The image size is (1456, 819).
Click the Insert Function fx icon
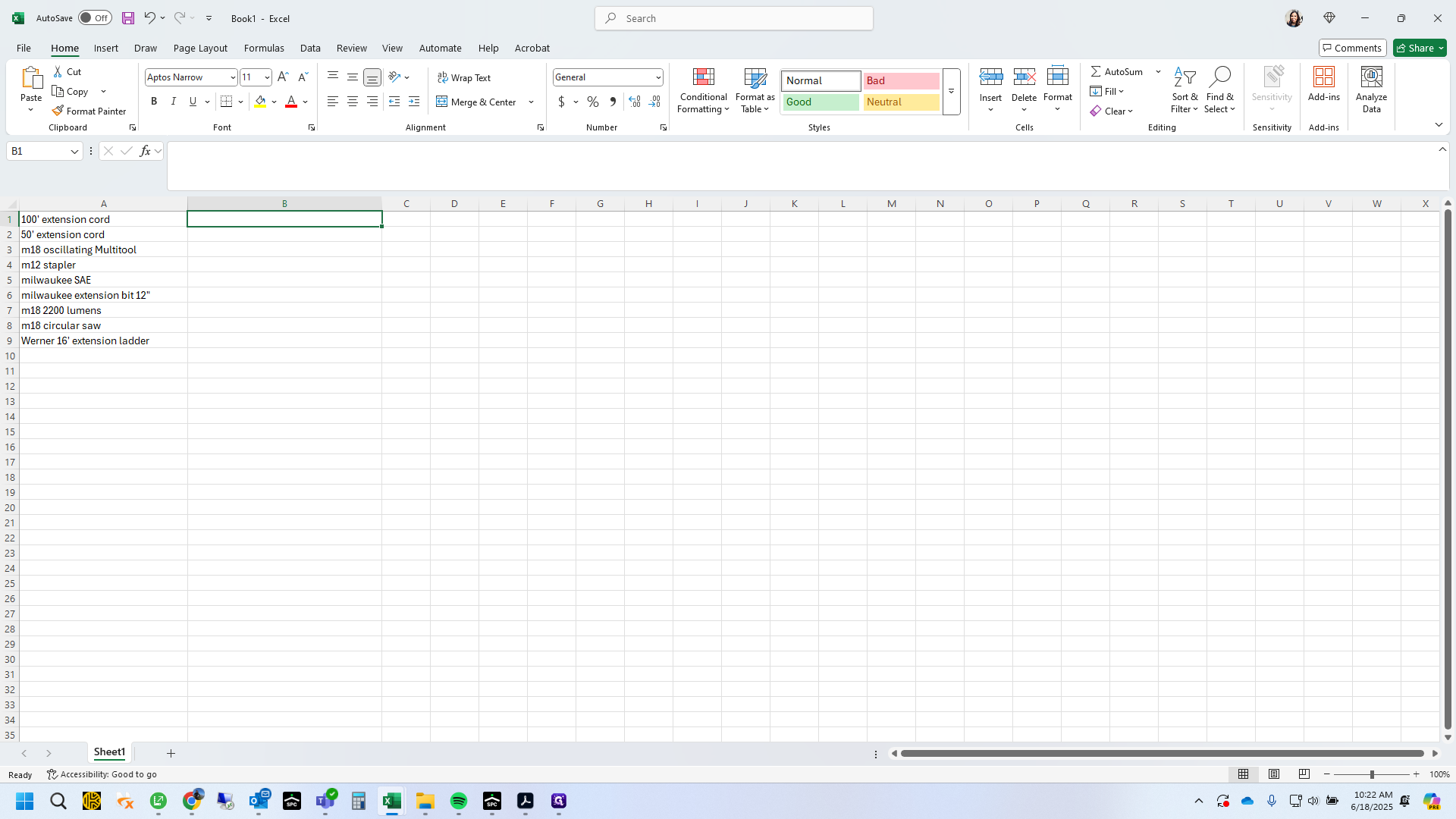pos(145,151)
